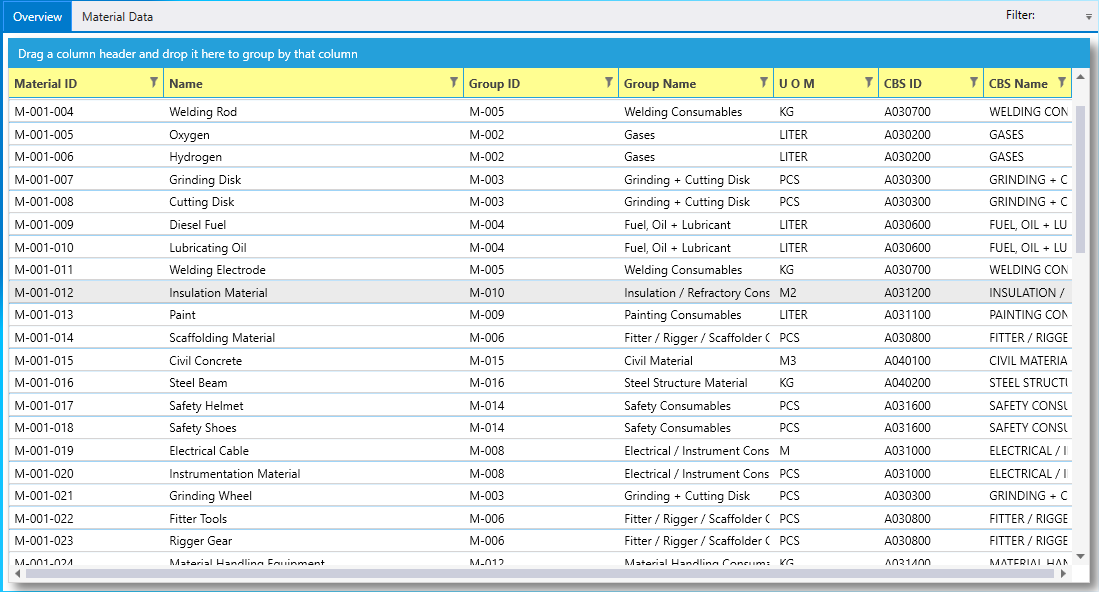
Task: Click the vertical scrollbar down arrow
Action: click(x=1080, y=557)
